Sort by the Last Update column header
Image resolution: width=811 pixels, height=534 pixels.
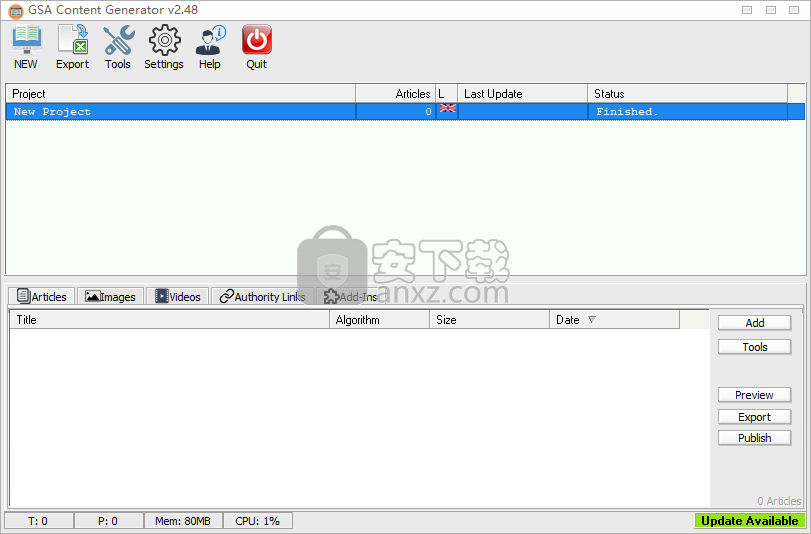tap(522, 94)
